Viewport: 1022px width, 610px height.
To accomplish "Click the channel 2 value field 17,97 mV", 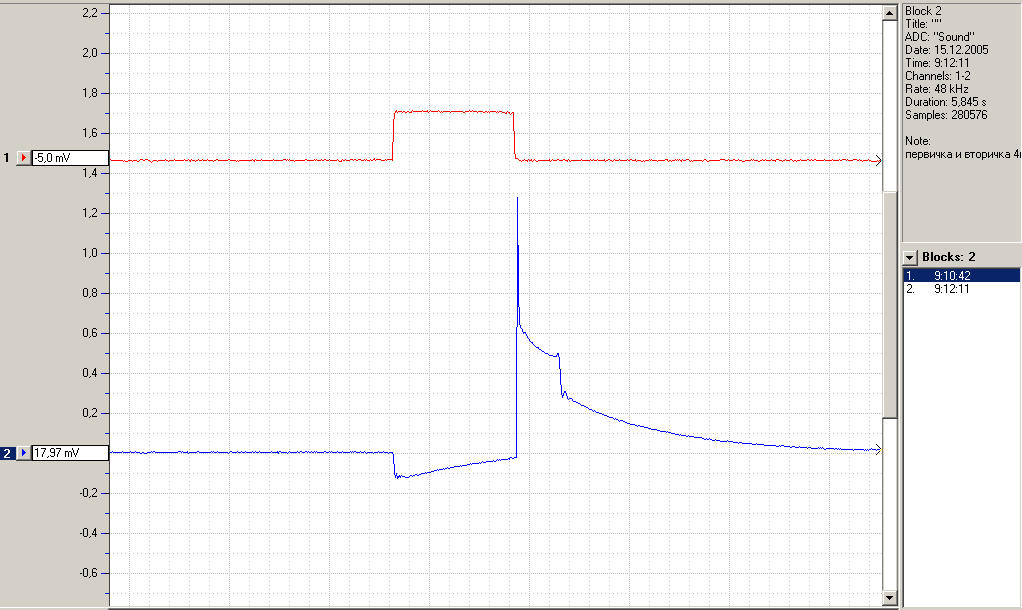I will click(70, 453).
